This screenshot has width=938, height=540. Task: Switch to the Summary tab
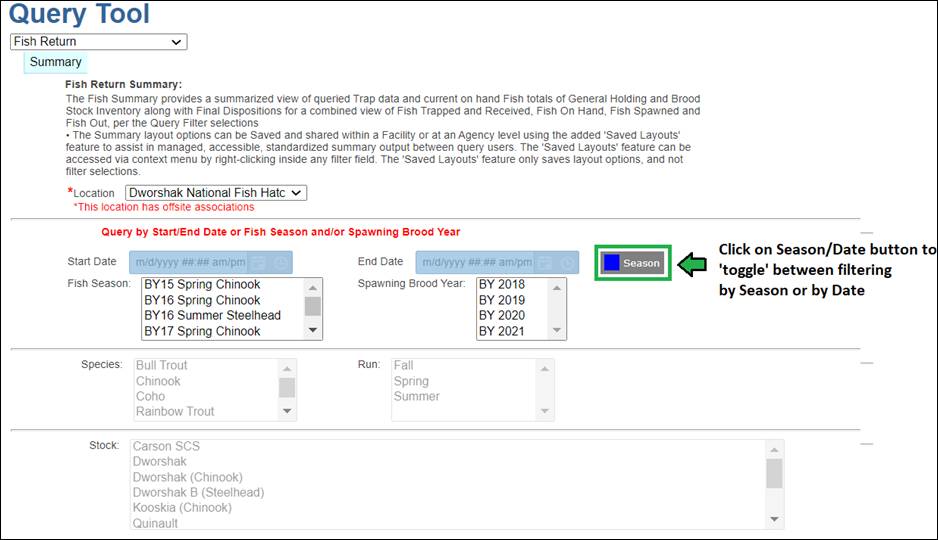pyautogui.click(x=55, y=62)
